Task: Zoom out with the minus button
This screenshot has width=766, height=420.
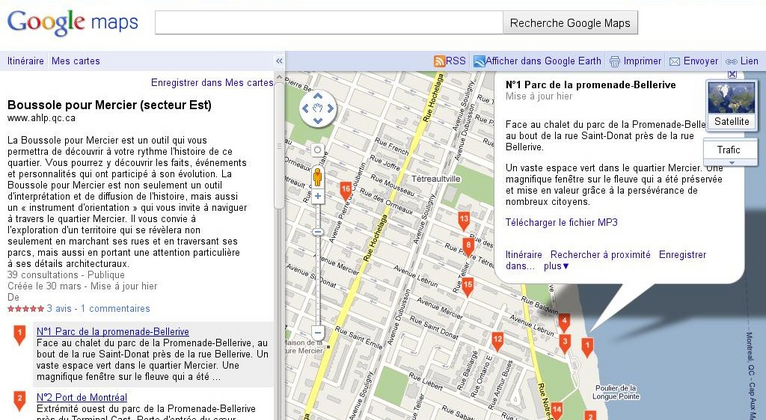Action: [318, 334]
